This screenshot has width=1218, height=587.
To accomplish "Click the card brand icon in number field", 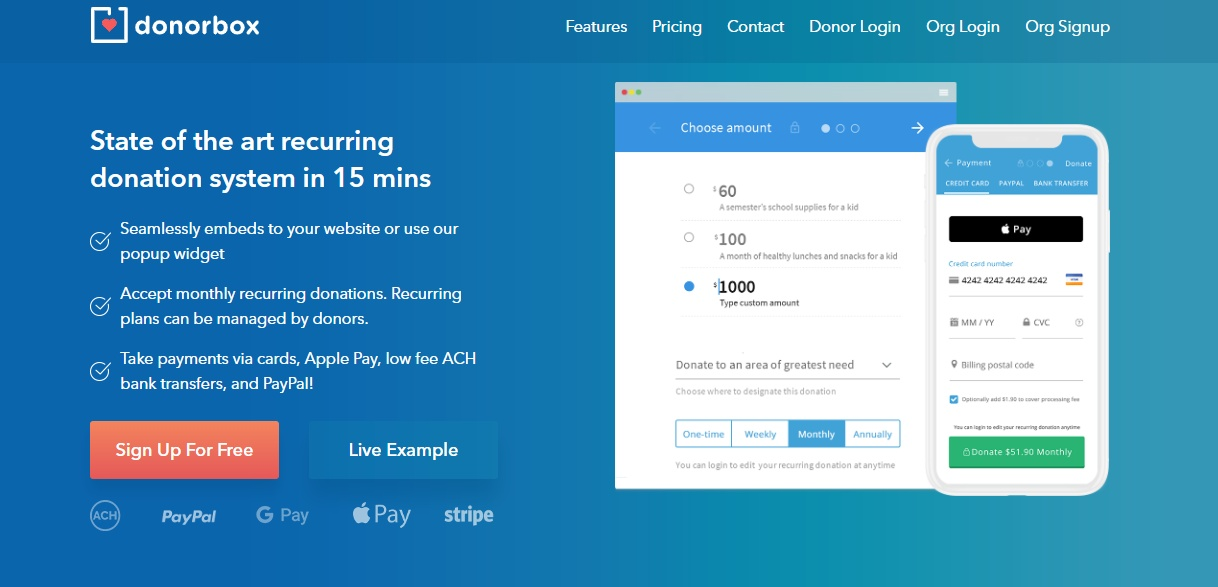I will [x=1074, y=280].
